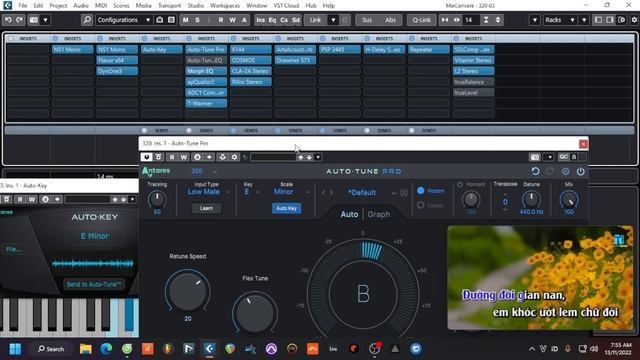640x360 pixels.
Task: Expand the Scale Minor dropdown
Action: [x=307, y=192]
